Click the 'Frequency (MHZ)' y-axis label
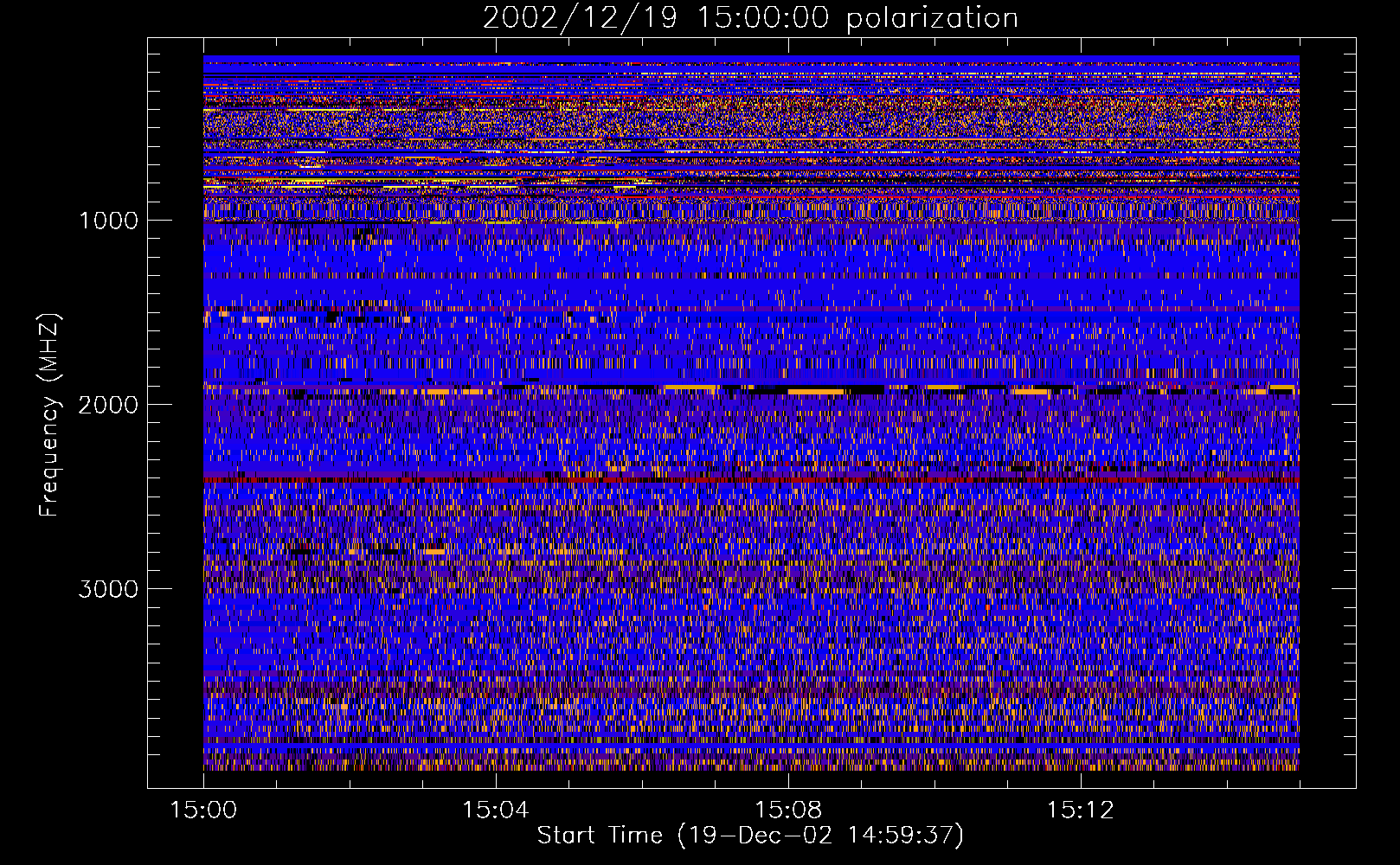 click(x=49, y=415)
